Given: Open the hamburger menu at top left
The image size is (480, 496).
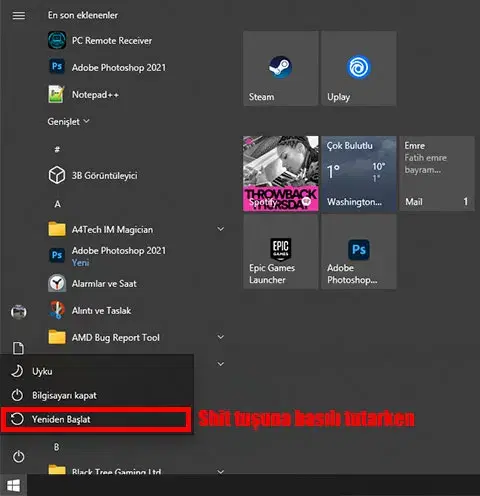Looking at the screenshot, I should [x=19, y=15].
